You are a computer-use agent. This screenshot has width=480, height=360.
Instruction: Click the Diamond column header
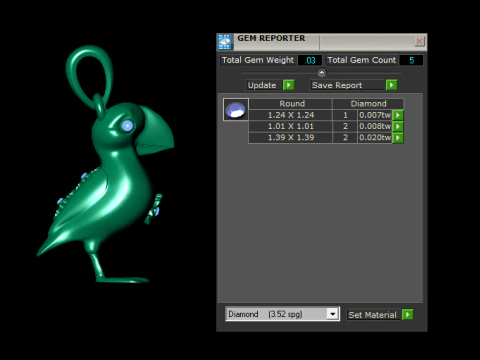tap(368, 104)
